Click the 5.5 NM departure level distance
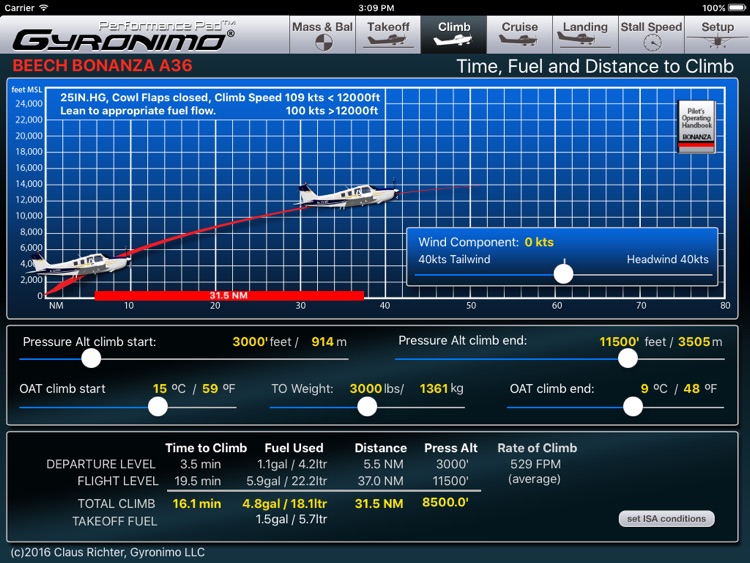750x563 pixels. pos(383,464)
